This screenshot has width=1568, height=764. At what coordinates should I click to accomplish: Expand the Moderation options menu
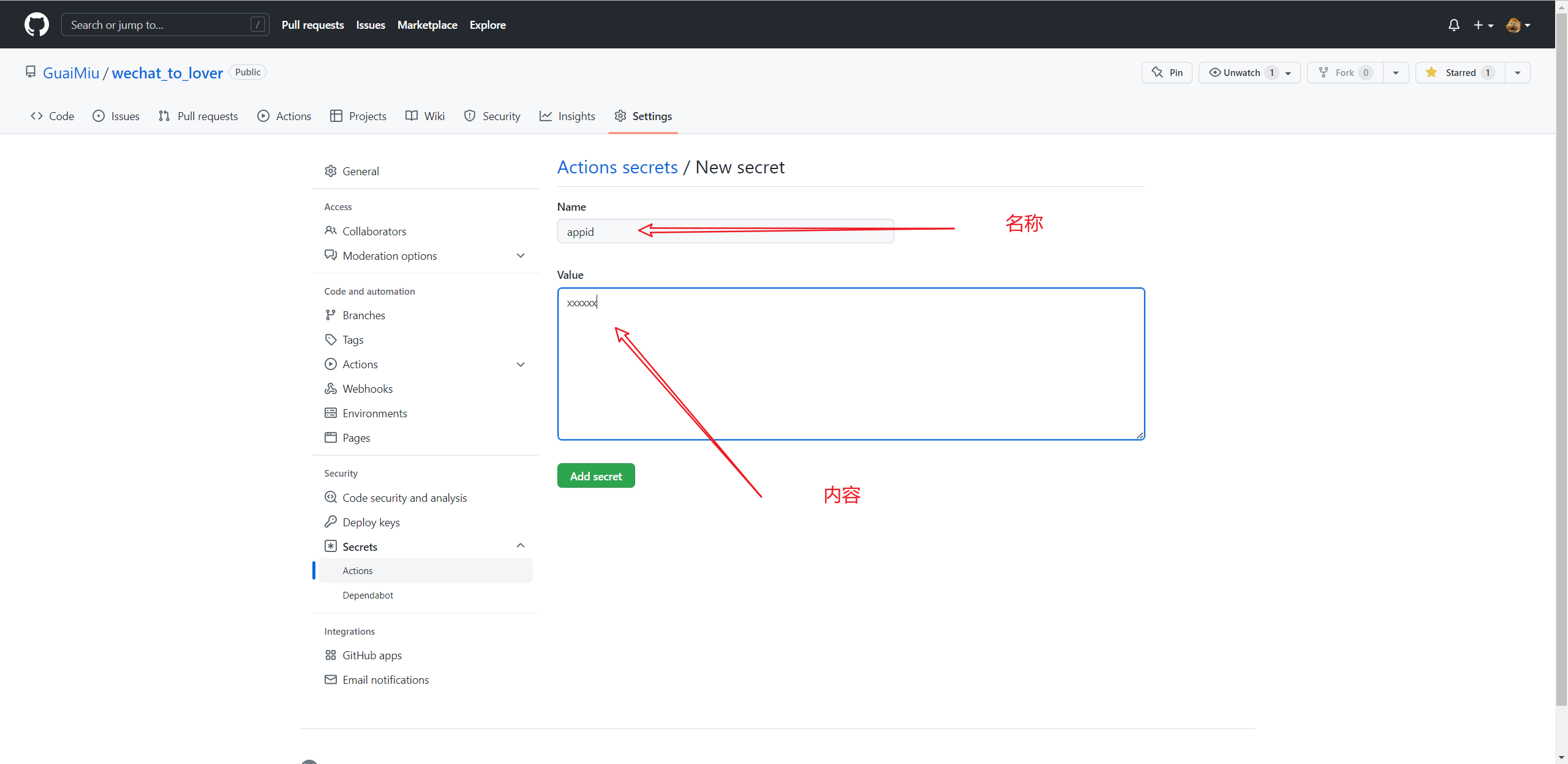coord(522,255)
